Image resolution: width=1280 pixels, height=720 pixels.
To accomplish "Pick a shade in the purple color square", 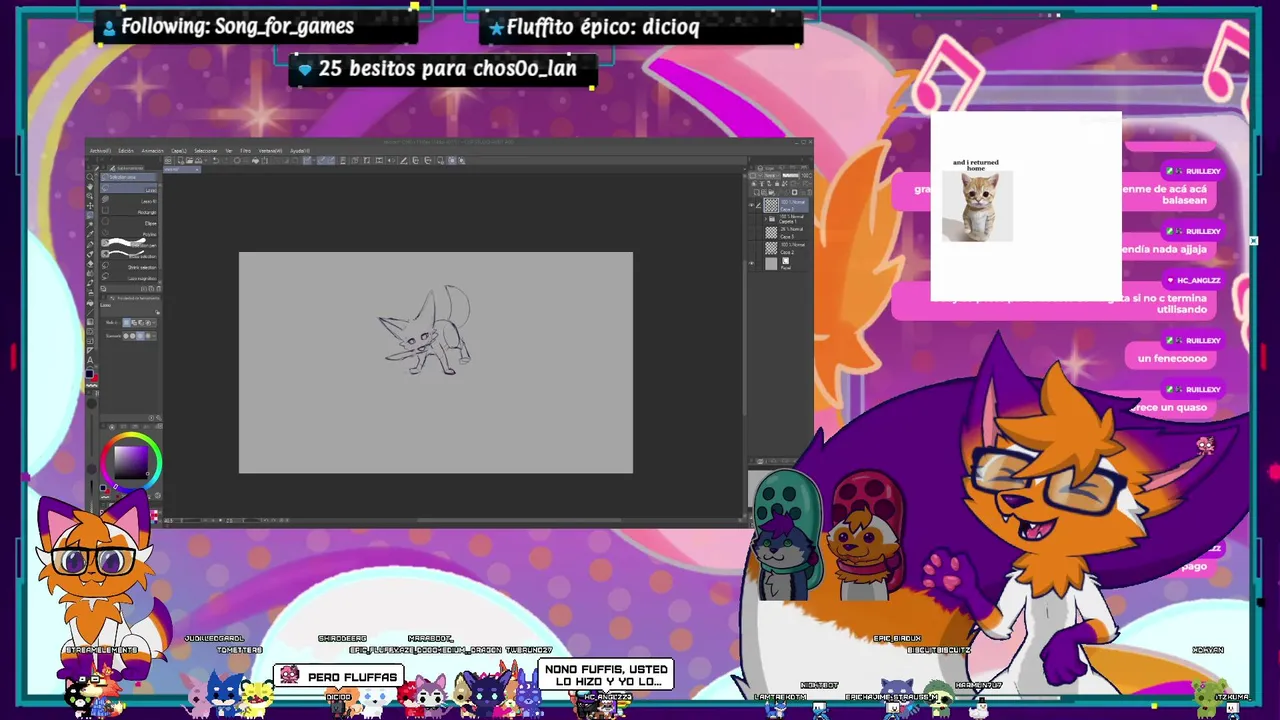I will (131, 463).
